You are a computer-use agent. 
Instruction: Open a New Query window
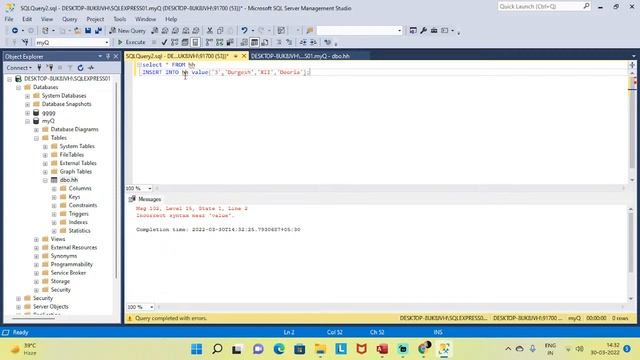[x=127, y=31]
